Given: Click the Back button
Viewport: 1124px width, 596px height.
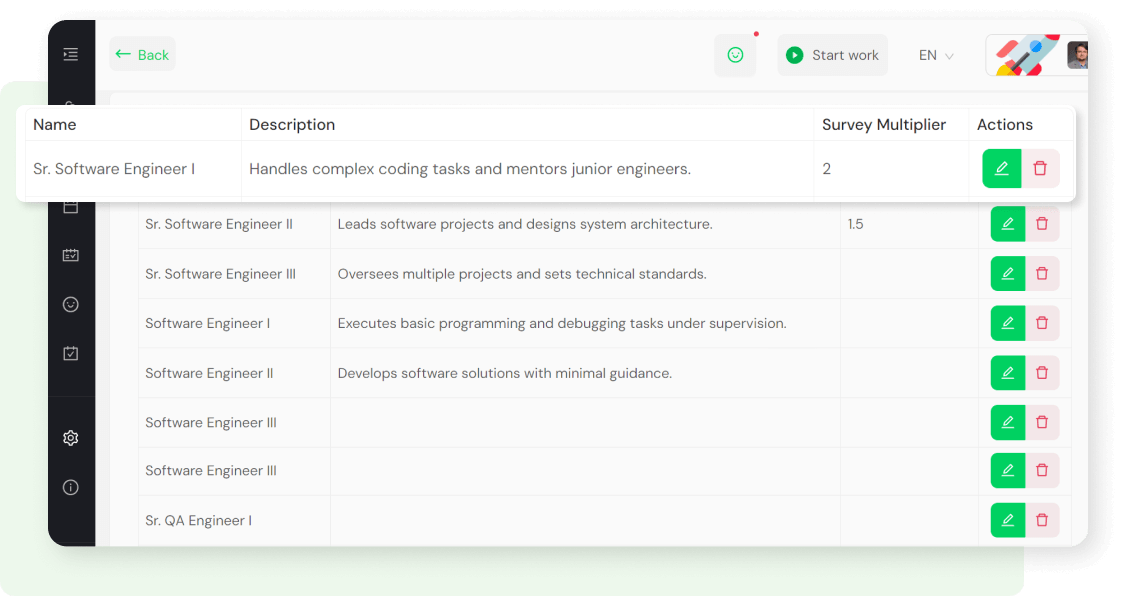Looking at the screenshot, I should coord(141,54).
